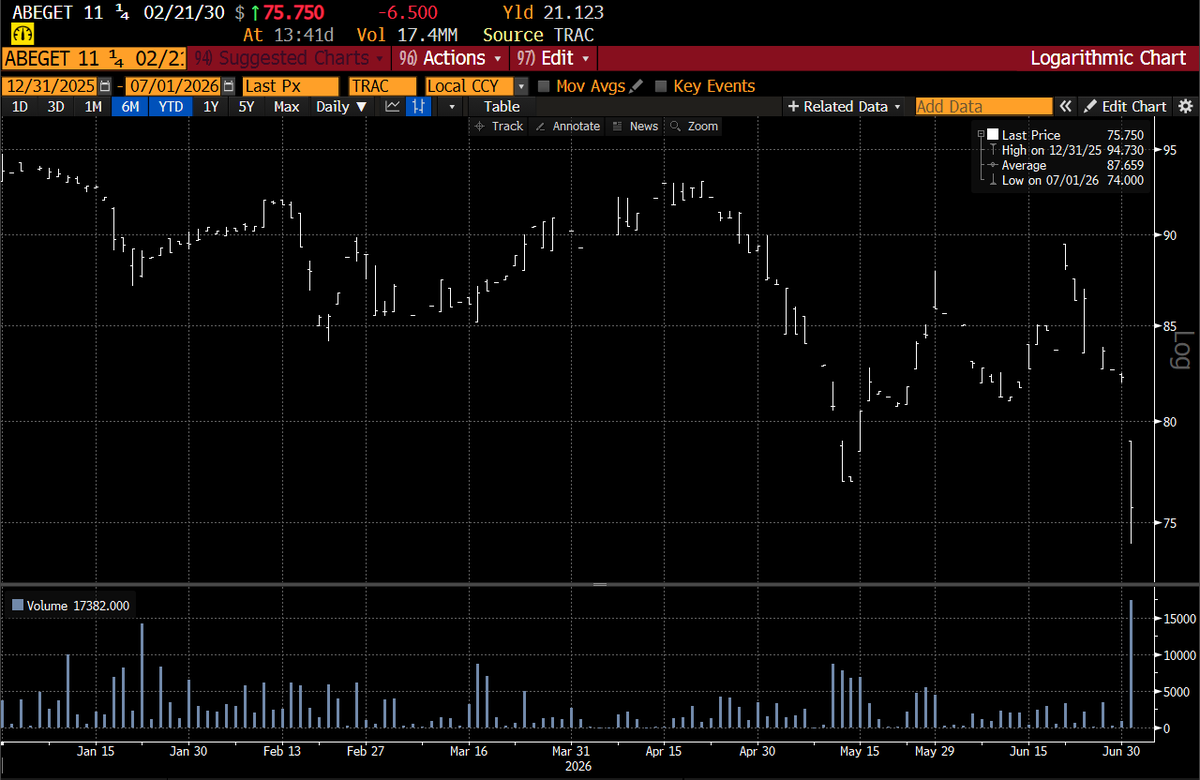Click the Low on 07/01/26 legend entry
1200x780 pixels.
click(x=1072, y=180)
